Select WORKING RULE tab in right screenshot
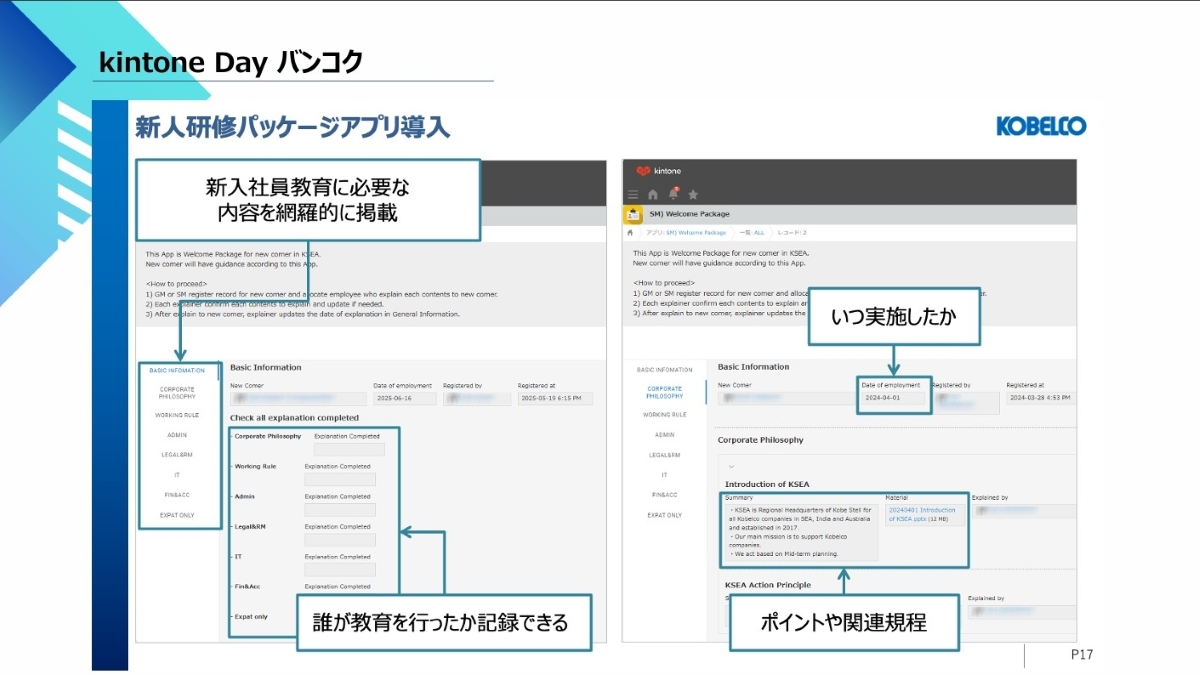The image size is (1200, 675). tap(664, 414)
